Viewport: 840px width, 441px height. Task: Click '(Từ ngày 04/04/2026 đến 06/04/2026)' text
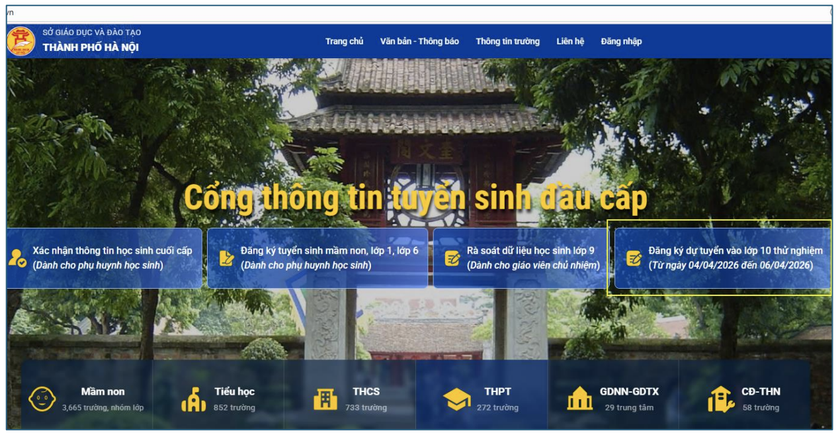(731, 265)
